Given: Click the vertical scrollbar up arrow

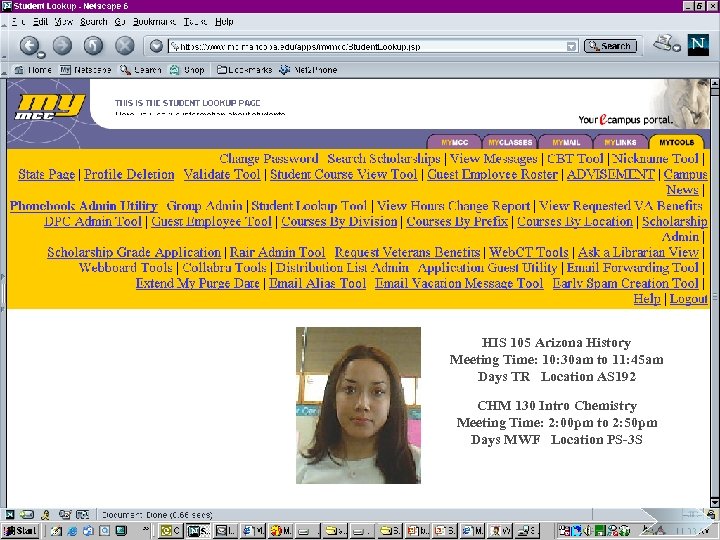Looking at the screenshot, I should (714, 84).
